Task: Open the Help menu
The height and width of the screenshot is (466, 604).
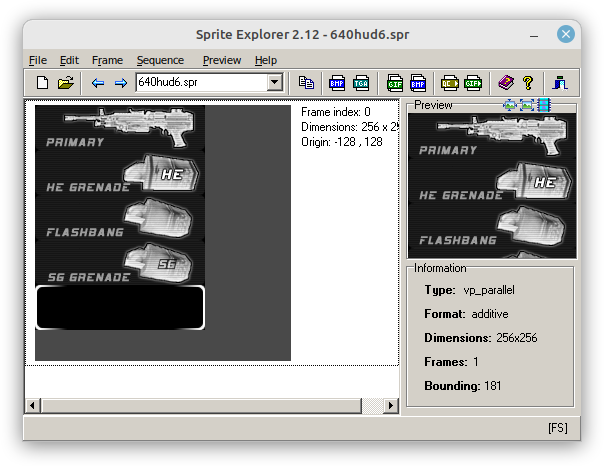Action: point(266,60)
